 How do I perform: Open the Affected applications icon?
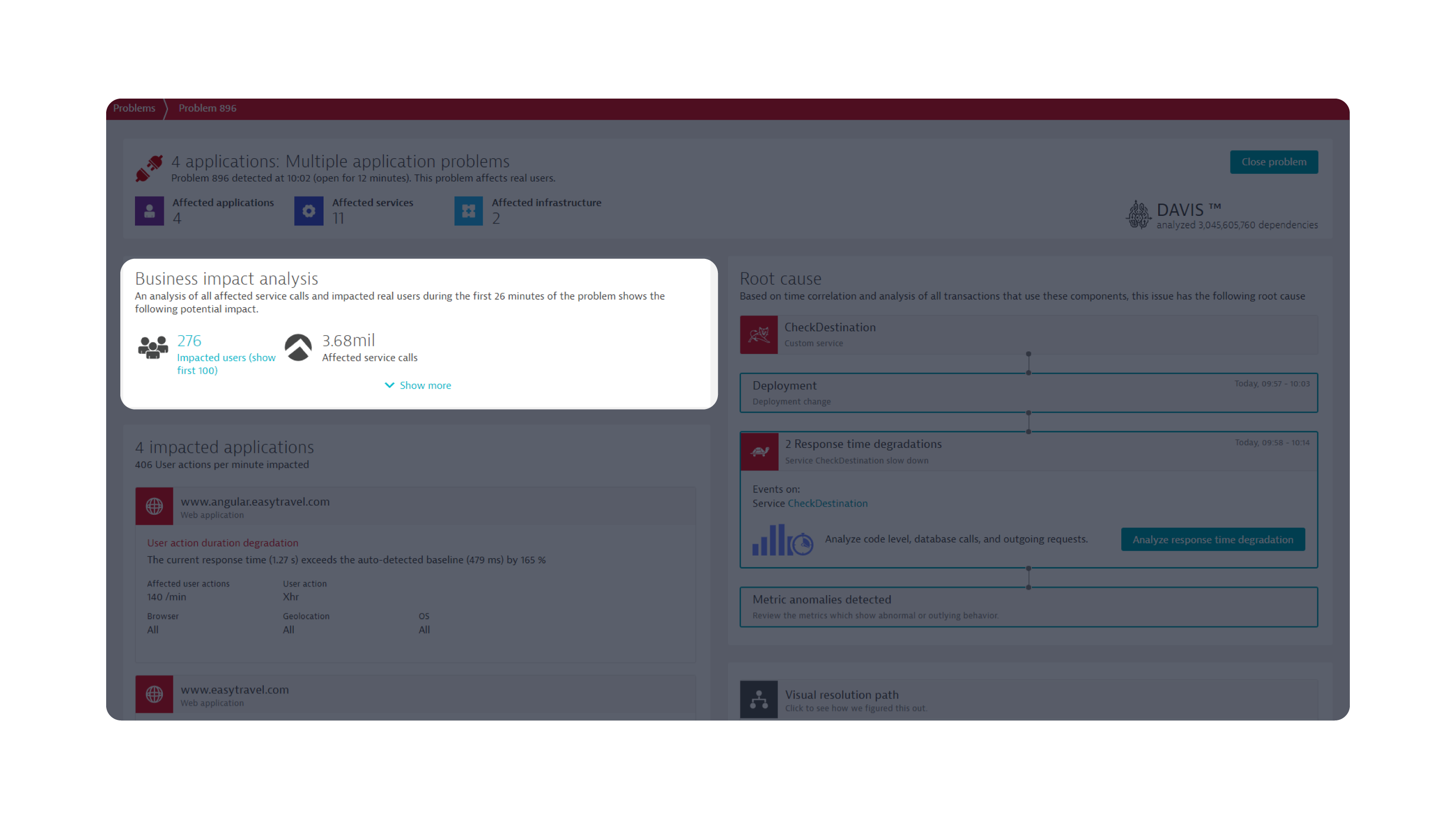149,211
